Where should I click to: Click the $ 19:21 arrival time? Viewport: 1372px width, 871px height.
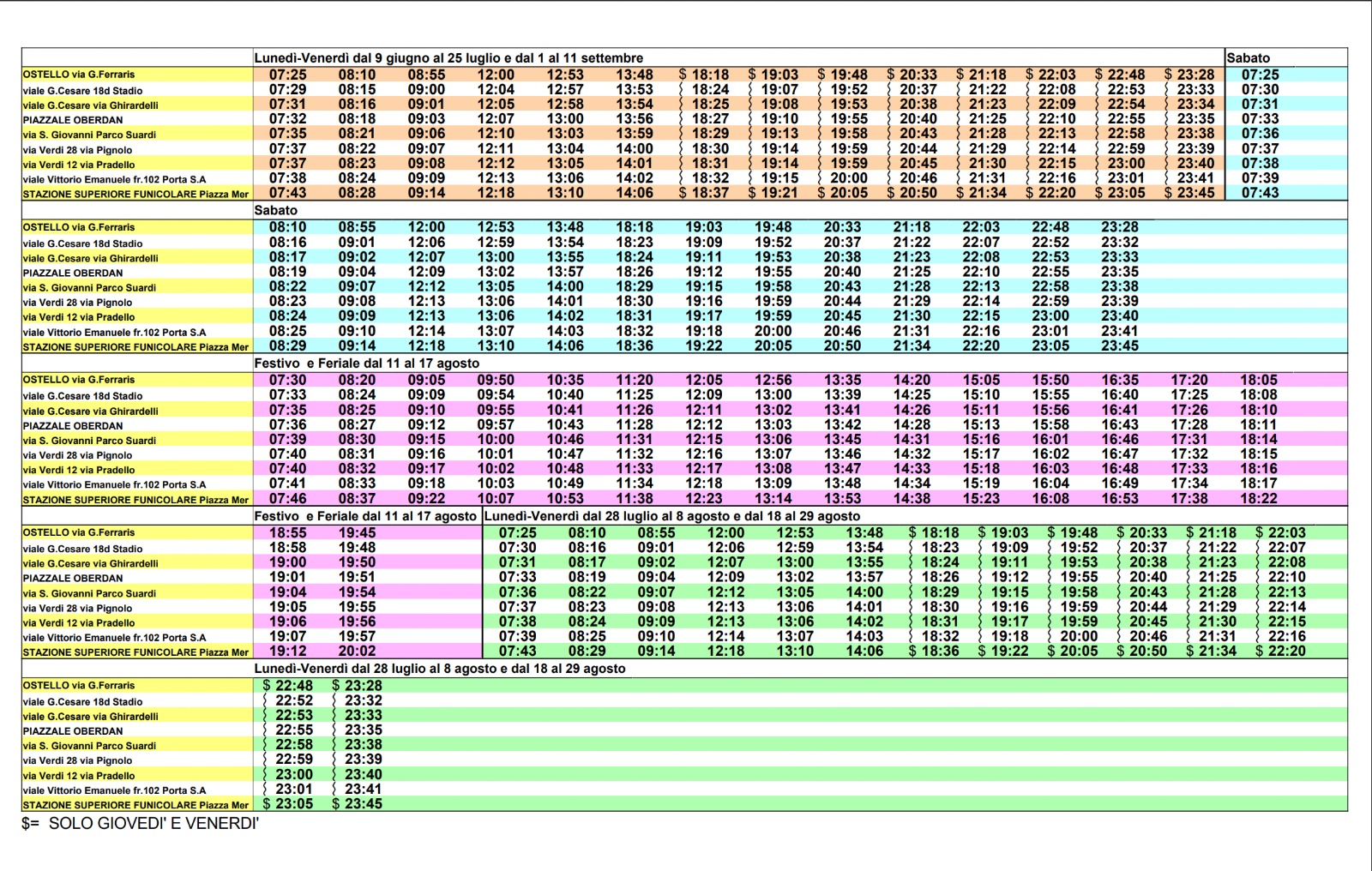pos(773,193)
